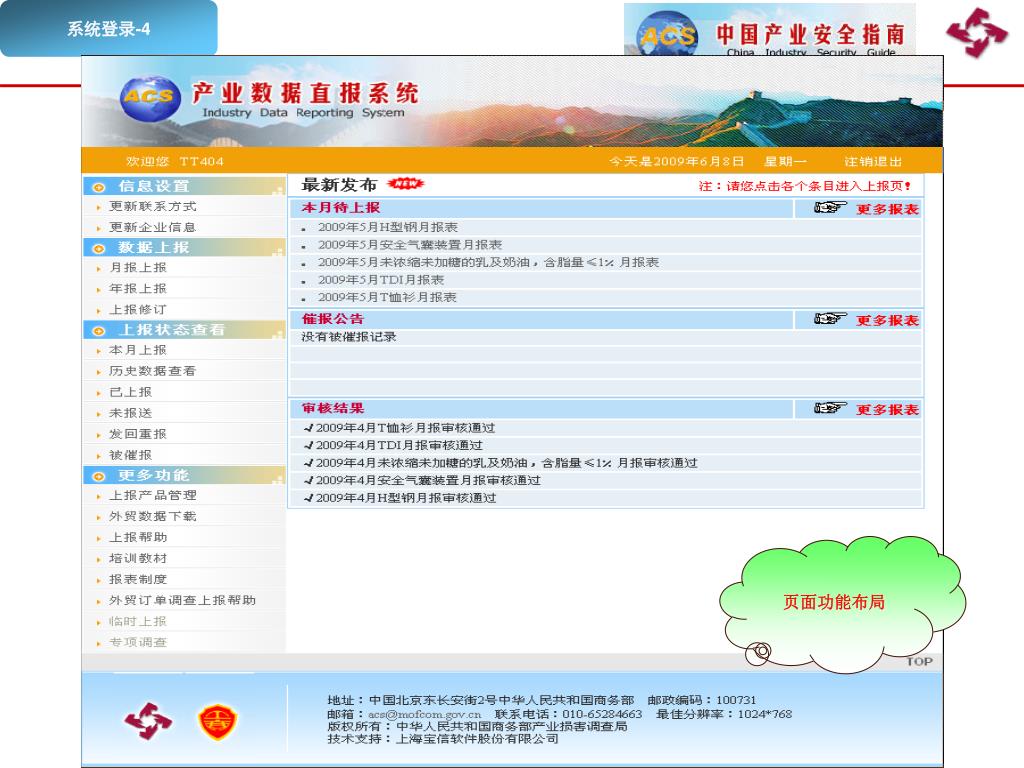This screenshot has width=1024, height=768.
Task: Open 外贸数据下载 in the sidebar
Action: 152,516
